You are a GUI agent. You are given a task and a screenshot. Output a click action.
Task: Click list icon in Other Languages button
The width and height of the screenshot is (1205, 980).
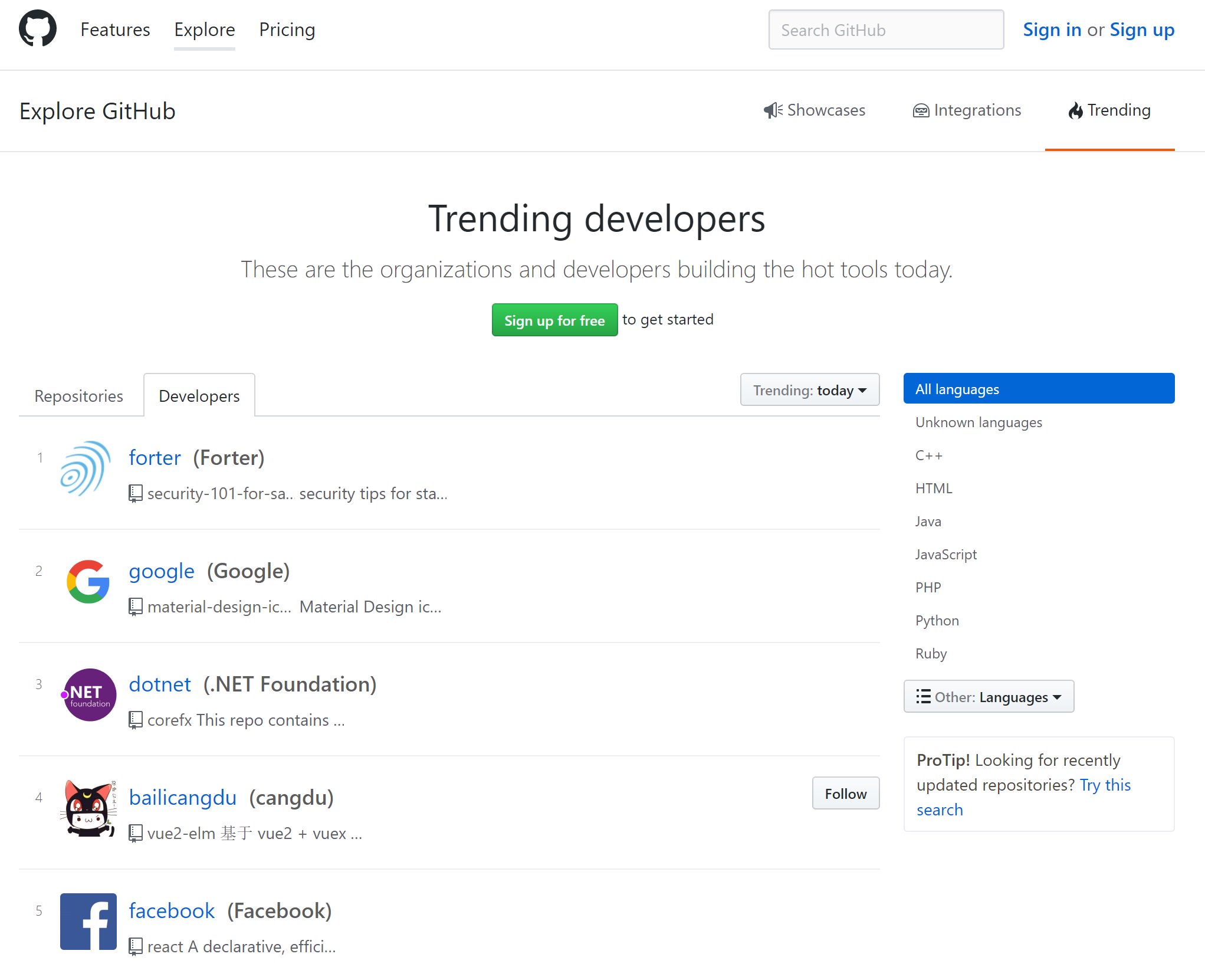point(923,697)
